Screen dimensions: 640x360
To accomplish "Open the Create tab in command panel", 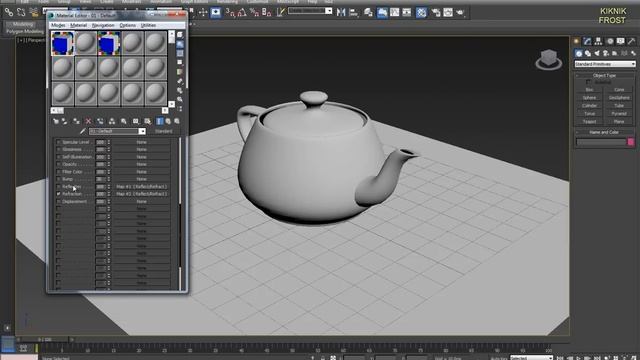I will click(576, 41).
